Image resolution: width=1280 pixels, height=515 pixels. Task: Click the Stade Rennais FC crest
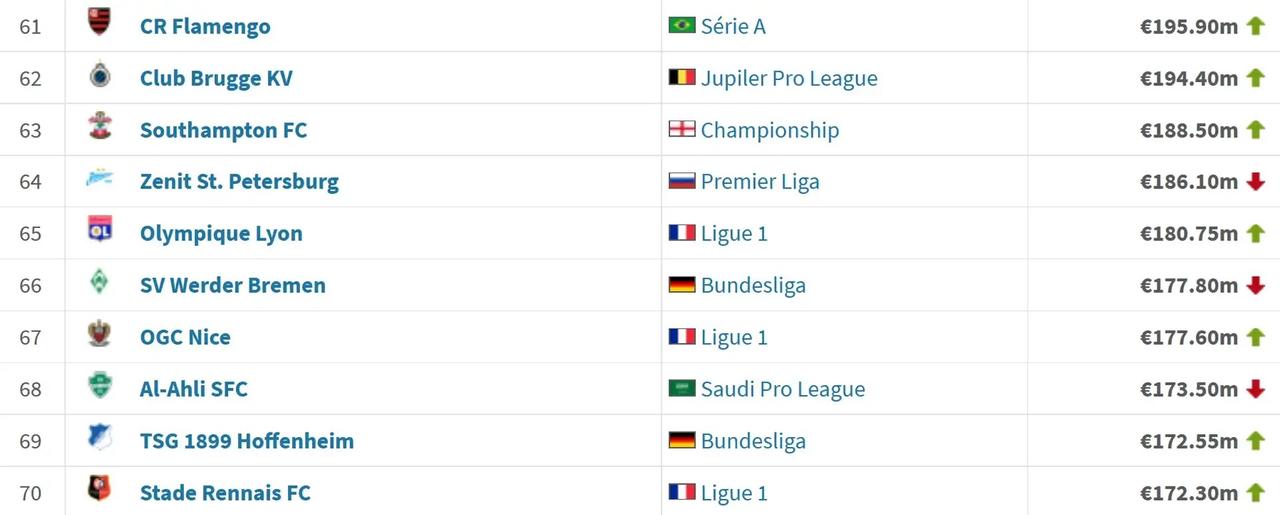(99, 490)
